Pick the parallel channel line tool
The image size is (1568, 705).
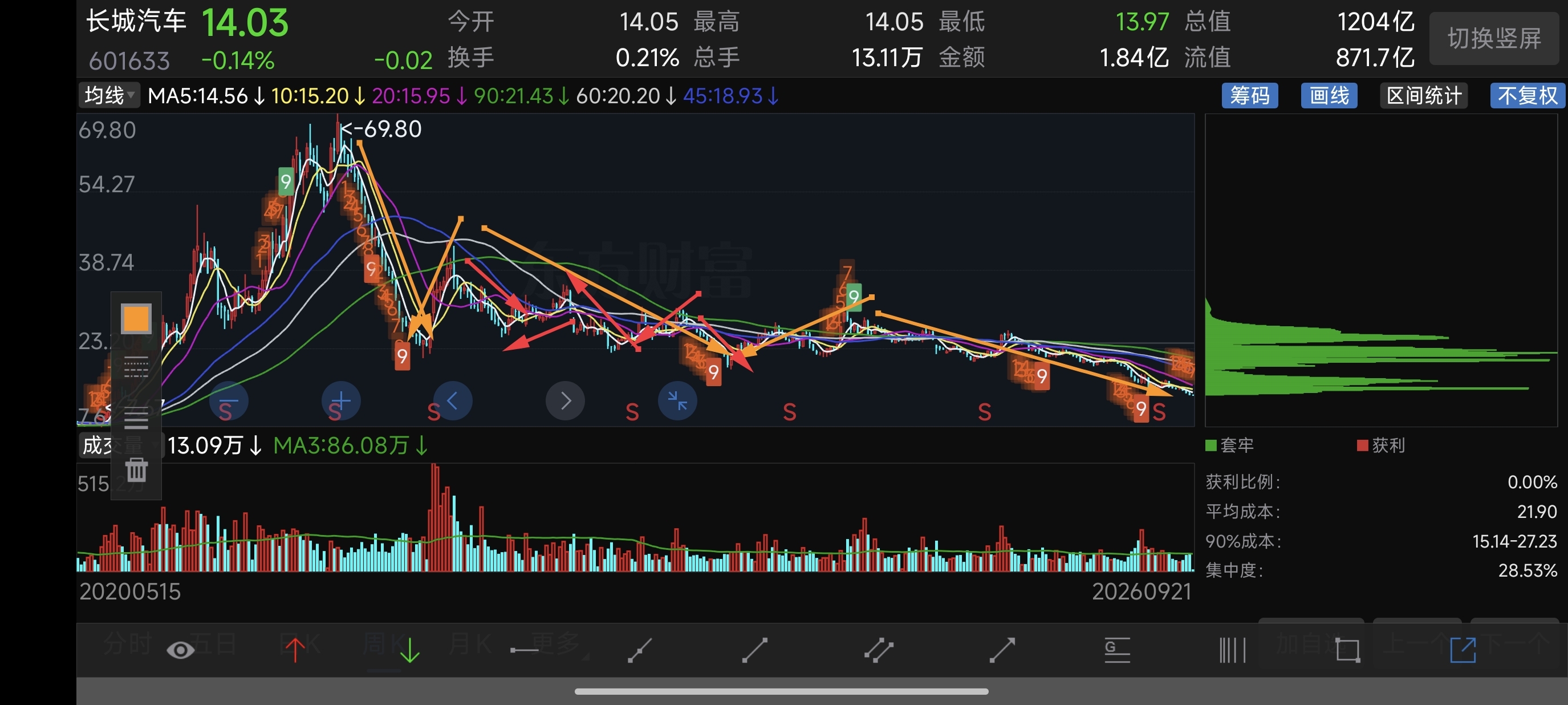[x=879, y=650]
